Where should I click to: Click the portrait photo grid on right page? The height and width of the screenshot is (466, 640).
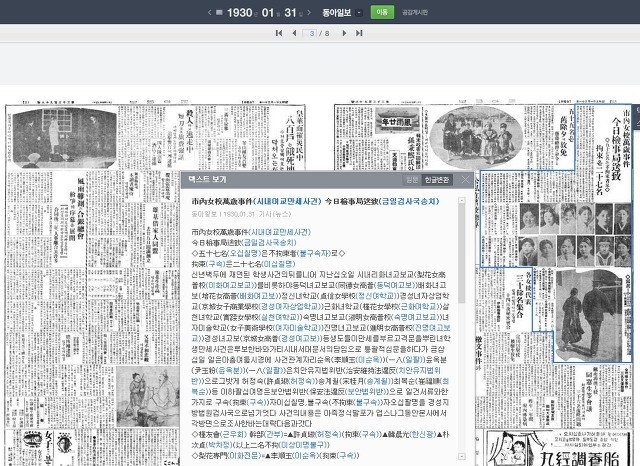[576, 235]
